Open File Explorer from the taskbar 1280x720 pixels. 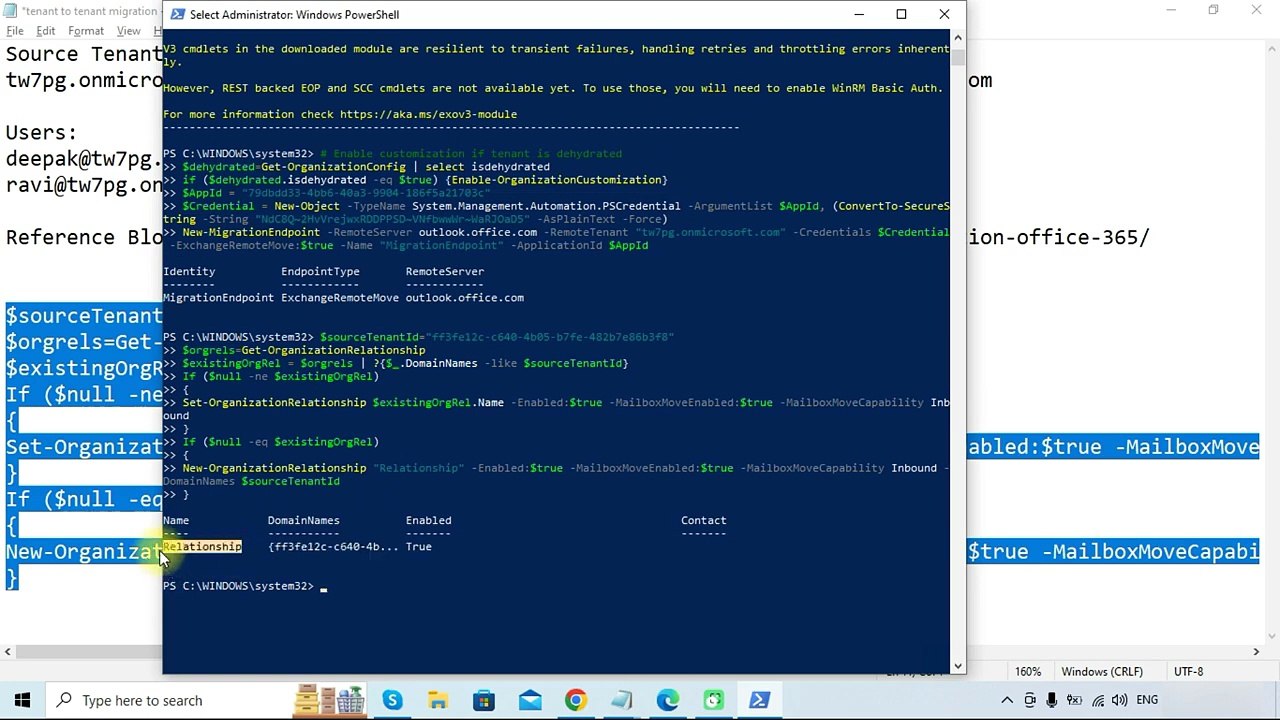[438, 700]
